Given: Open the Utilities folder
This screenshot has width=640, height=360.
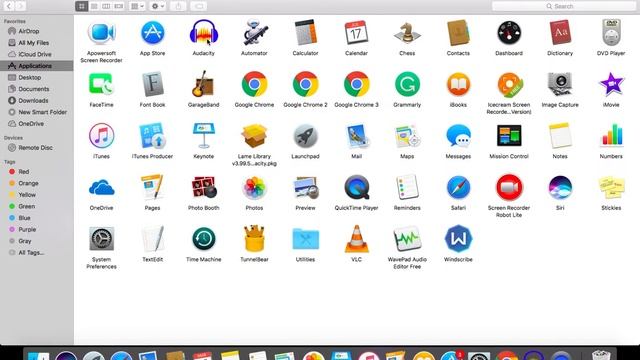Looking at the screenshot, I should pos(305,240).
